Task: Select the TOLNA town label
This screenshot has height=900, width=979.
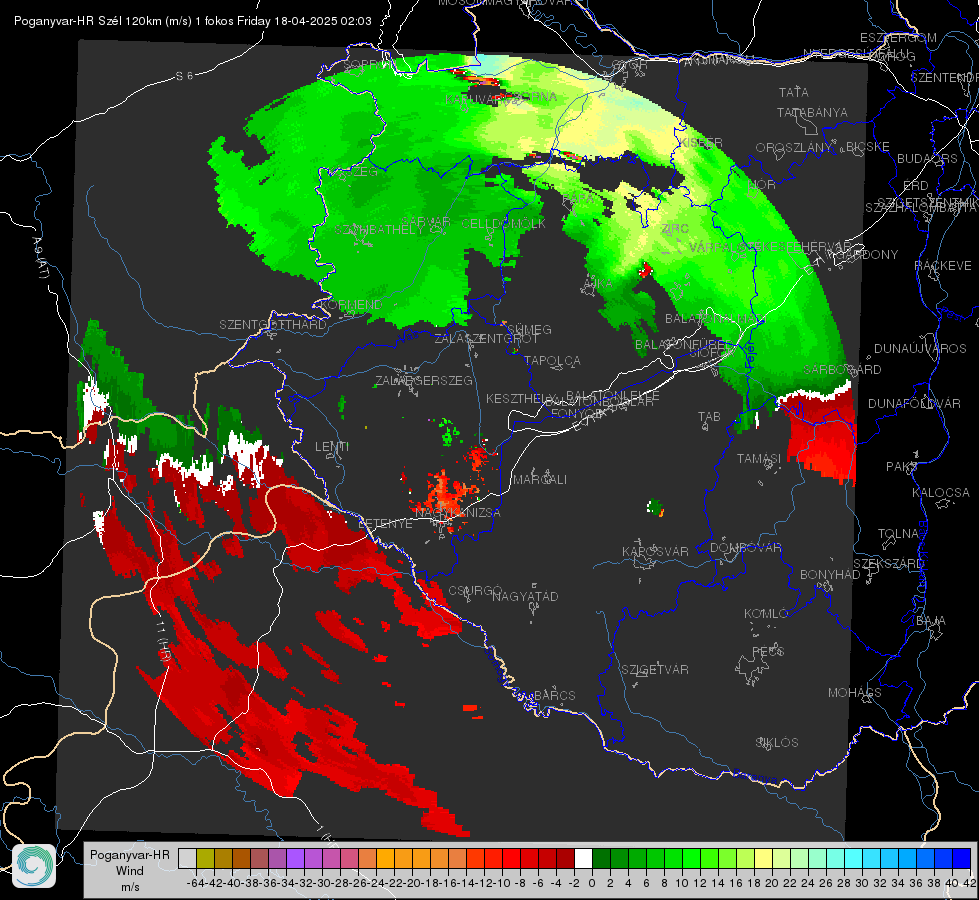Action: click(x=898, y=534)
